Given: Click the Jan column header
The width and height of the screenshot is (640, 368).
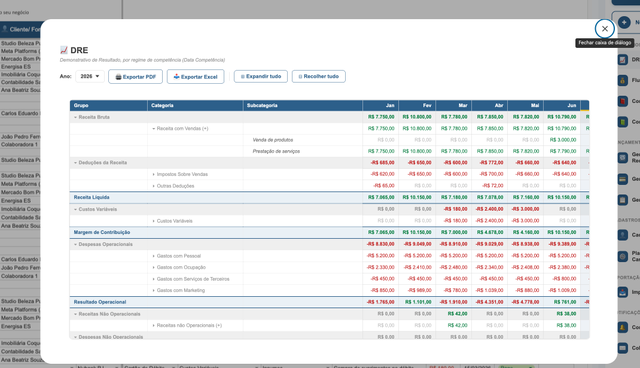Looking at the screenshot, I should [381, 105].
